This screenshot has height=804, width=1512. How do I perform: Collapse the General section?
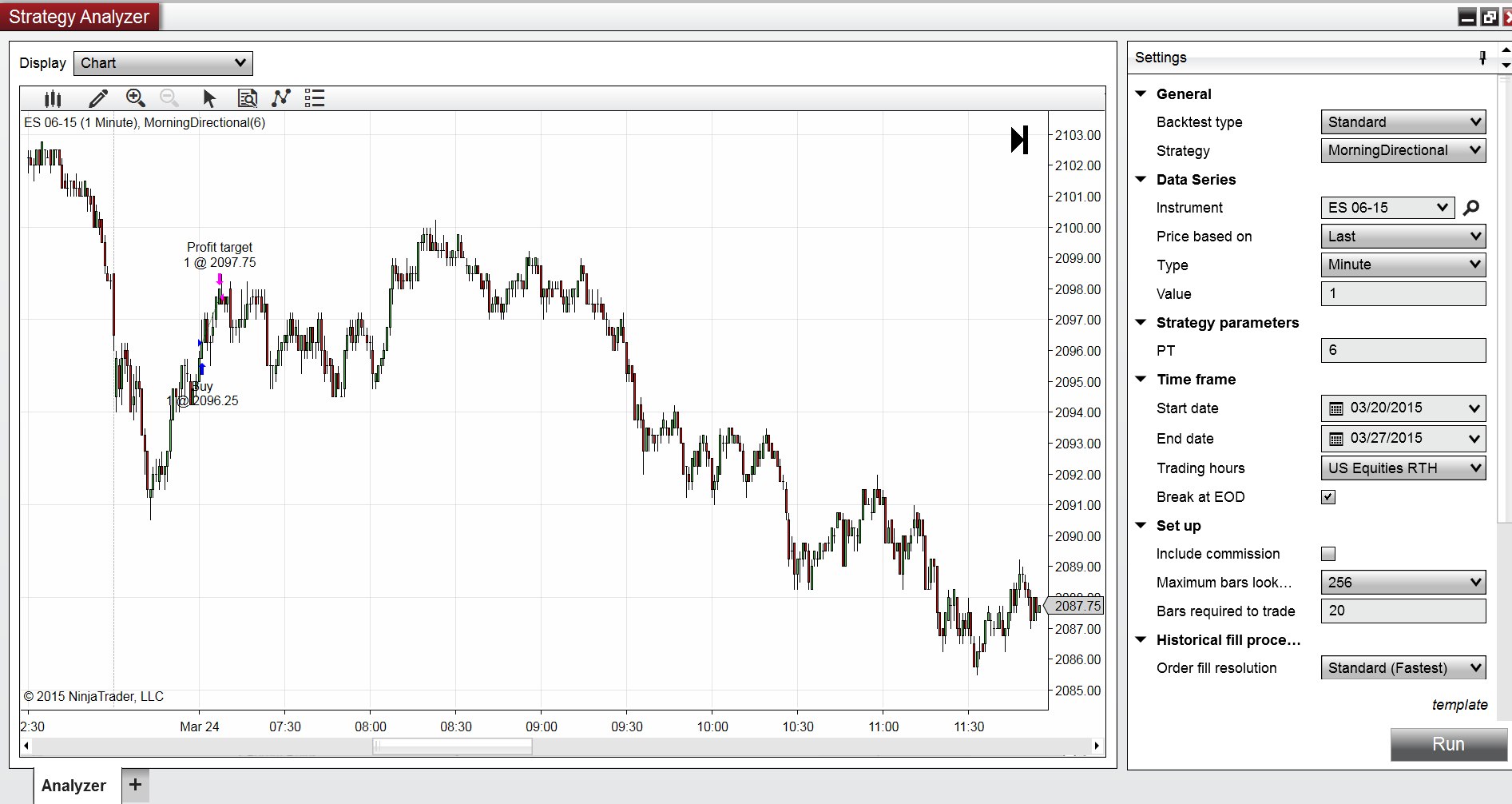[x=1141, y=94]
